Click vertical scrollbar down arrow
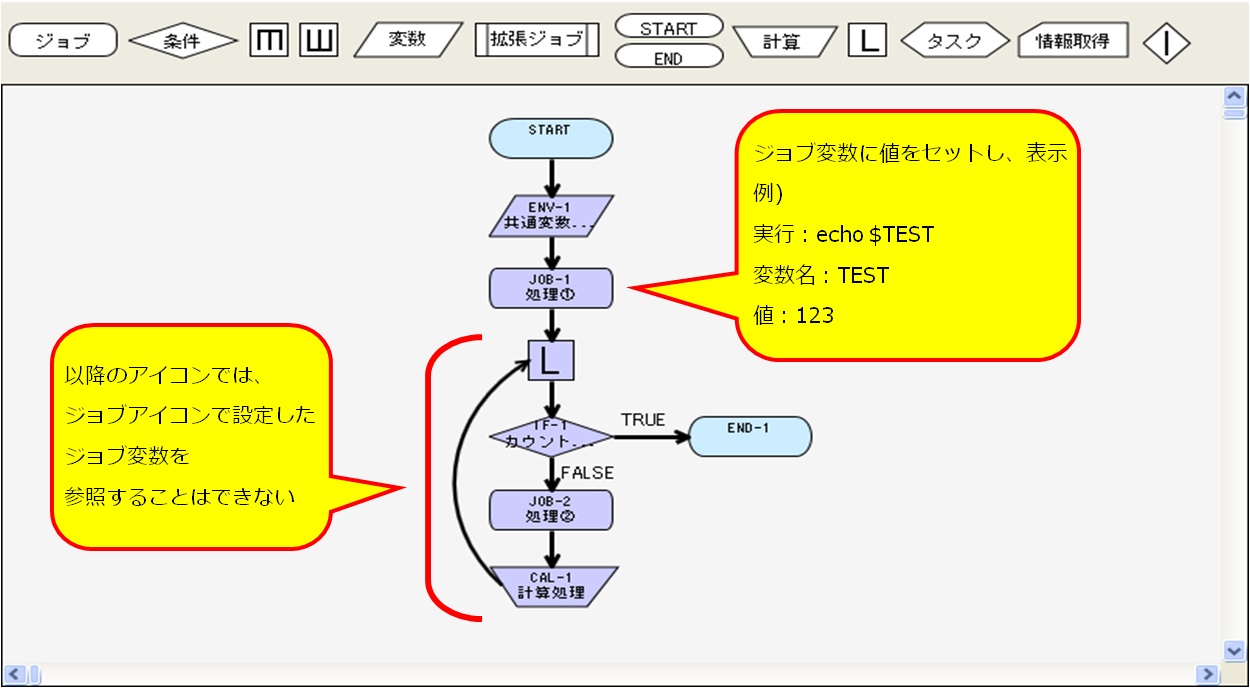This screenshot has width=1250, height=688. (x=1235, y=650)
